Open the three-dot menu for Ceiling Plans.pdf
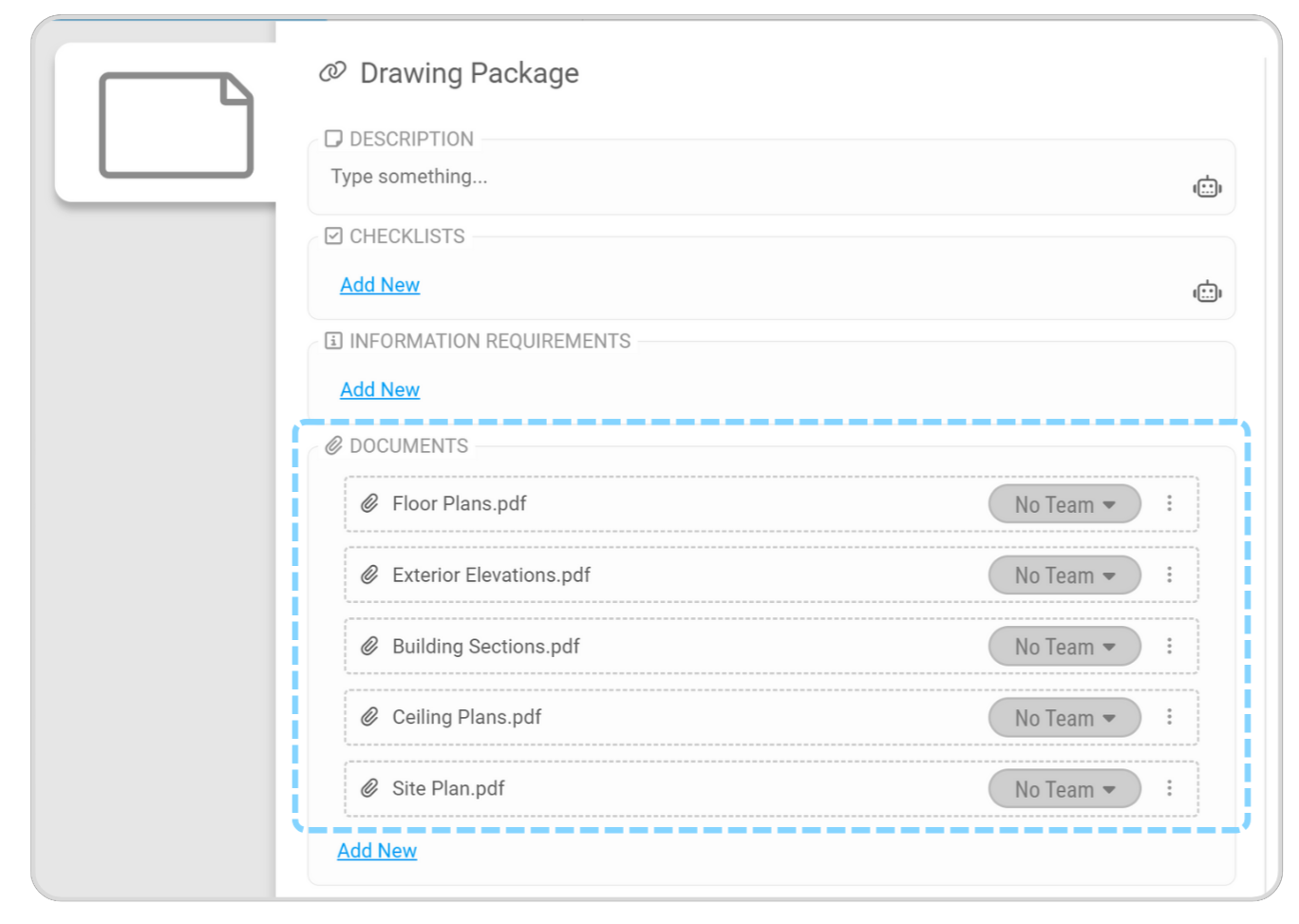Viewport: 1299px width, 924px height. [x=1169, y=717]
